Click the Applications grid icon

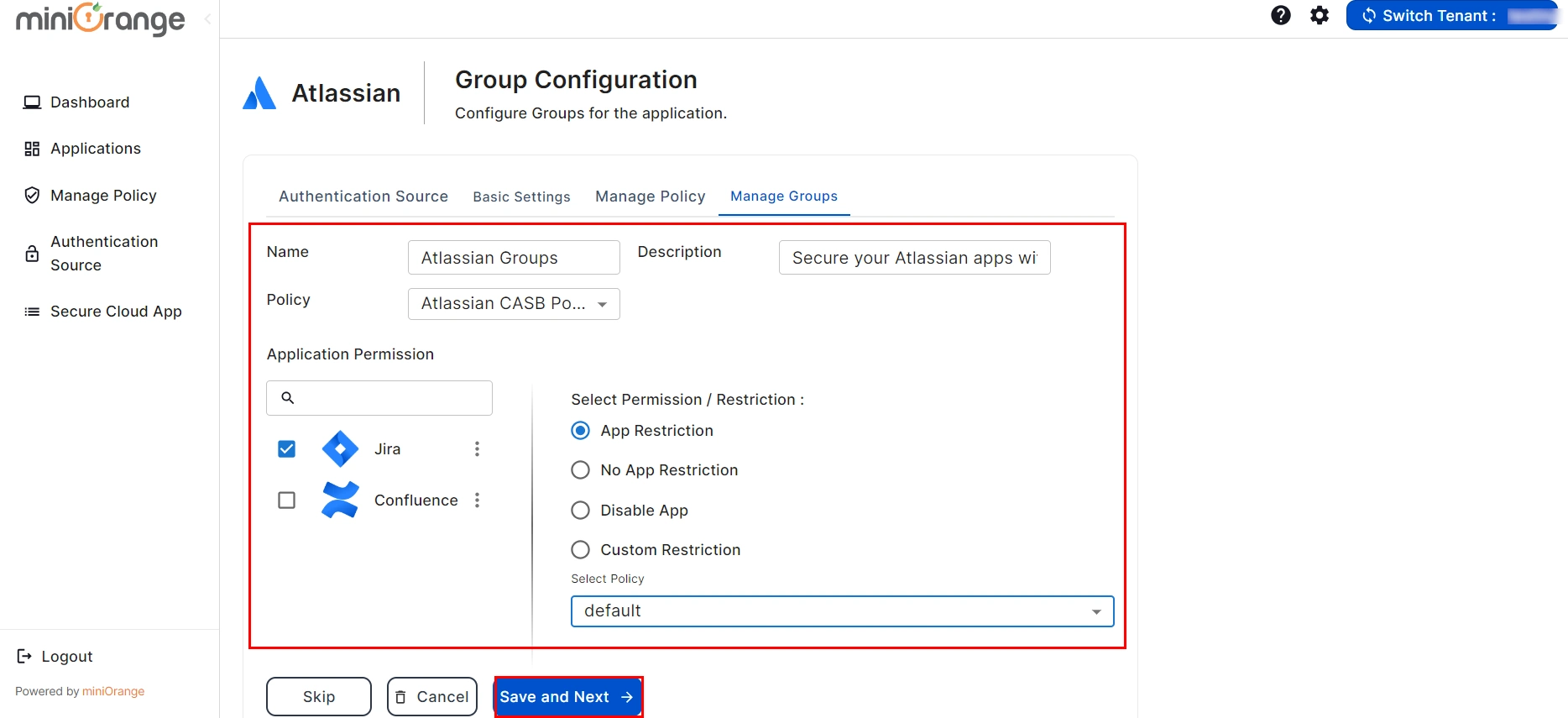tap(32, 149)
